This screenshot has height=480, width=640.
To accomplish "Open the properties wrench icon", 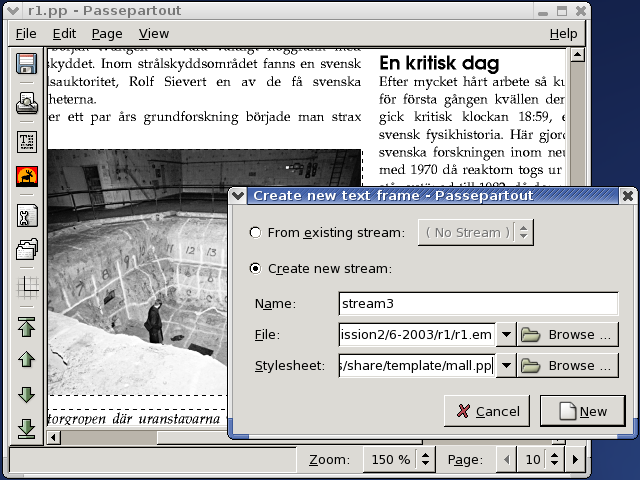I will (x=27, y=215).
